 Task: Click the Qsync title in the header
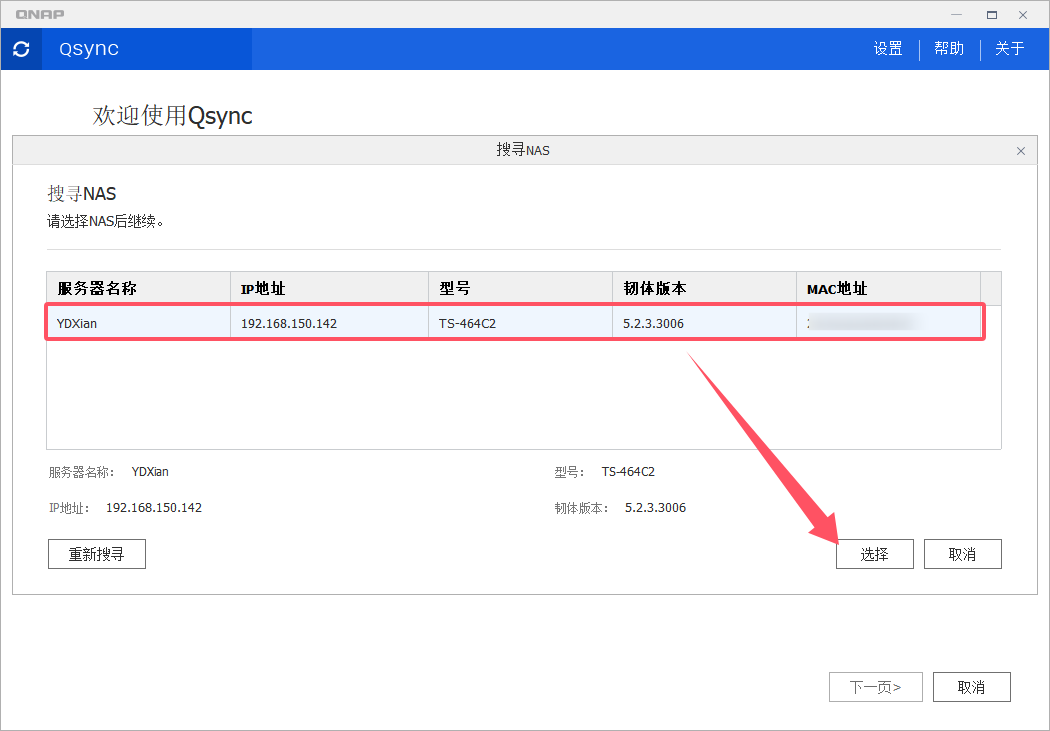click(88, 49)
